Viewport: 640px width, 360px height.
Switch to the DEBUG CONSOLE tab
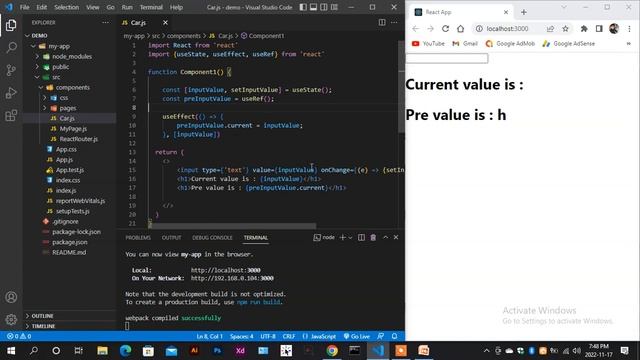212,238
